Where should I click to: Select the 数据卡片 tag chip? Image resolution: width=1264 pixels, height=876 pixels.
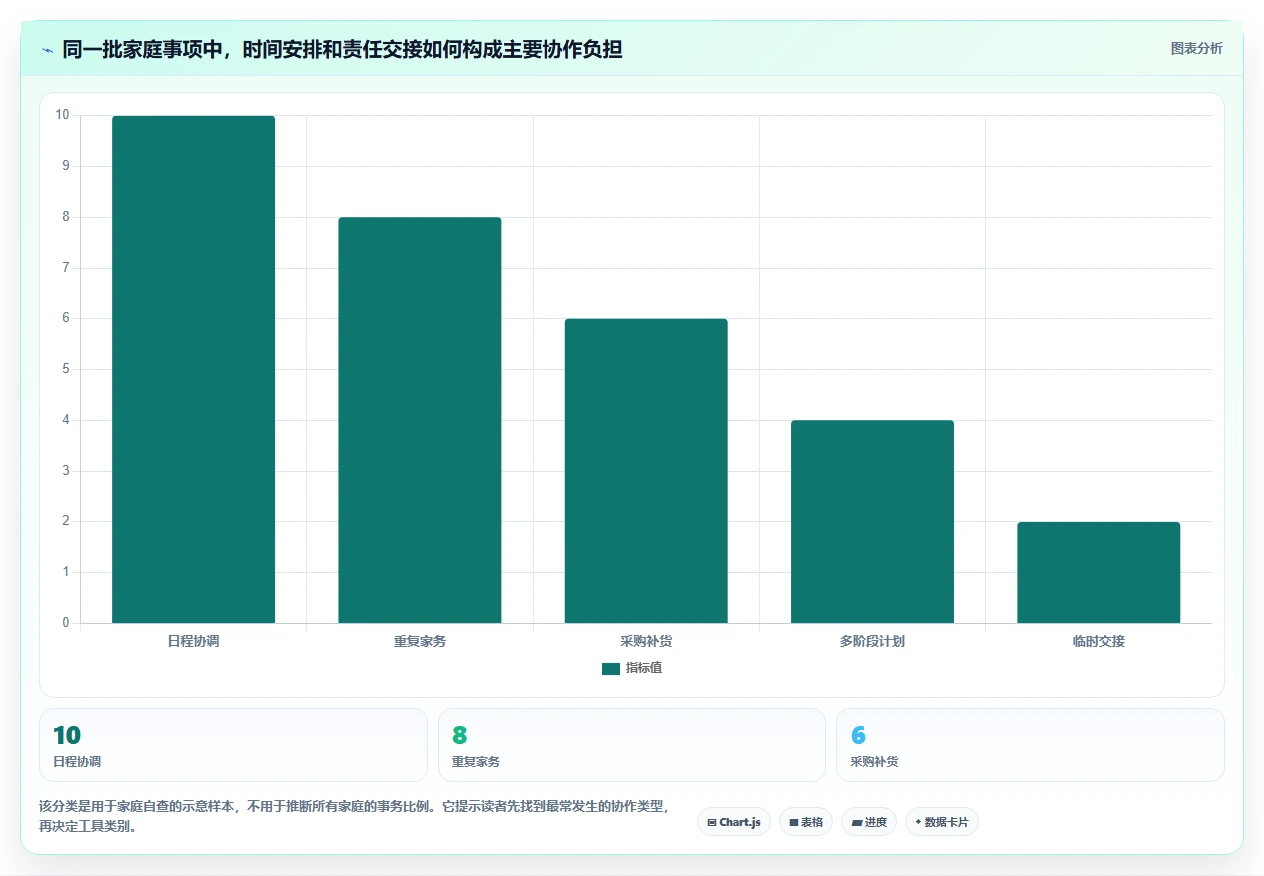(942, 822)
